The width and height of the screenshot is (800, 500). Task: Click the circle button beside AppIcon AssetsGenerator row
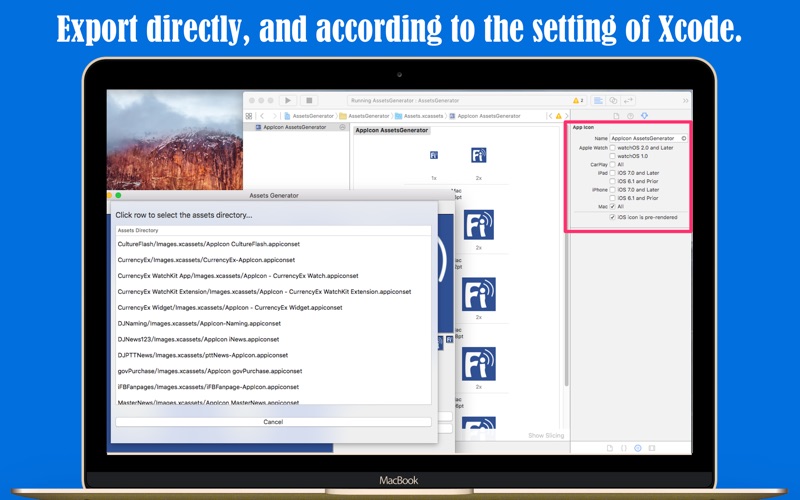(x=342, y=127)
